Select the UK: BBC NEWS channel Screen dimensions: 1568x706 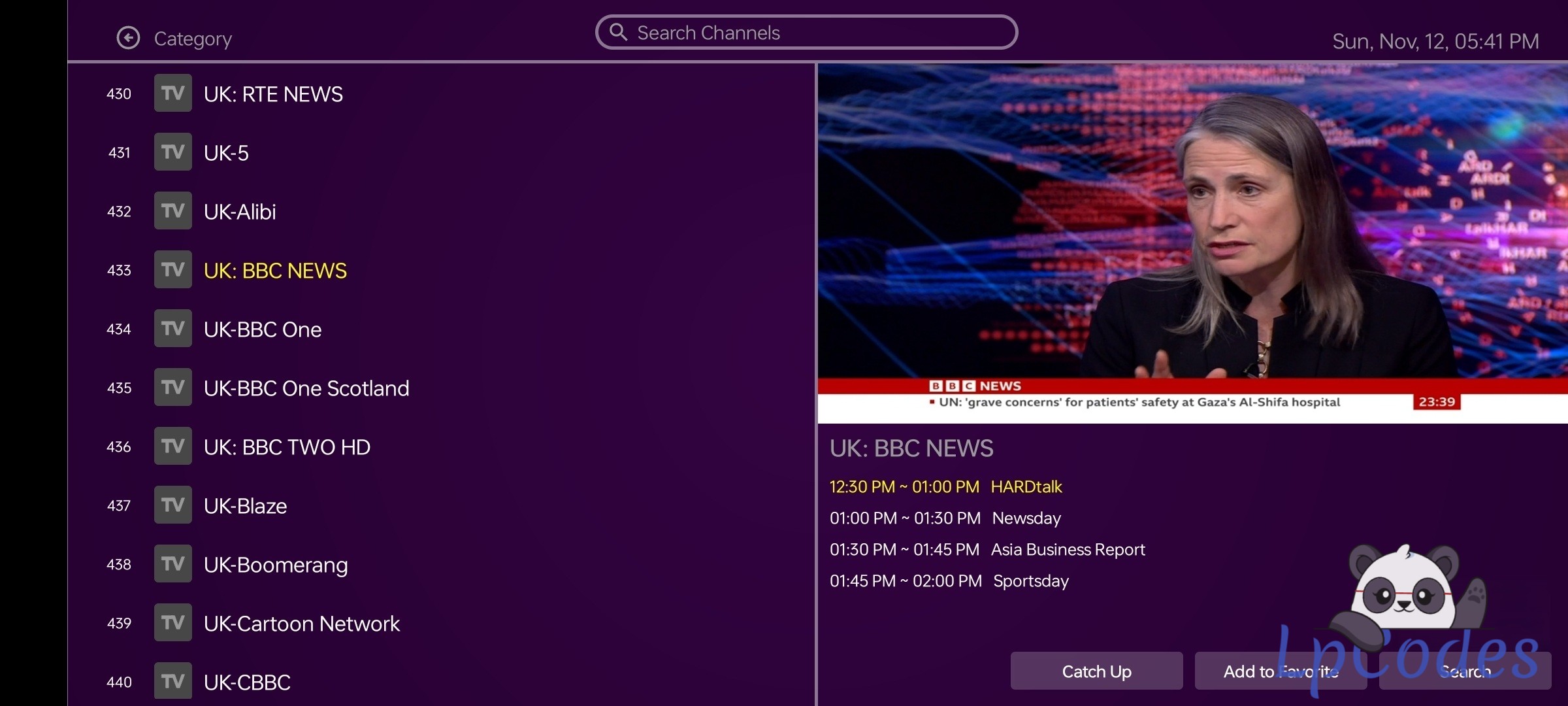pos(275,271)
